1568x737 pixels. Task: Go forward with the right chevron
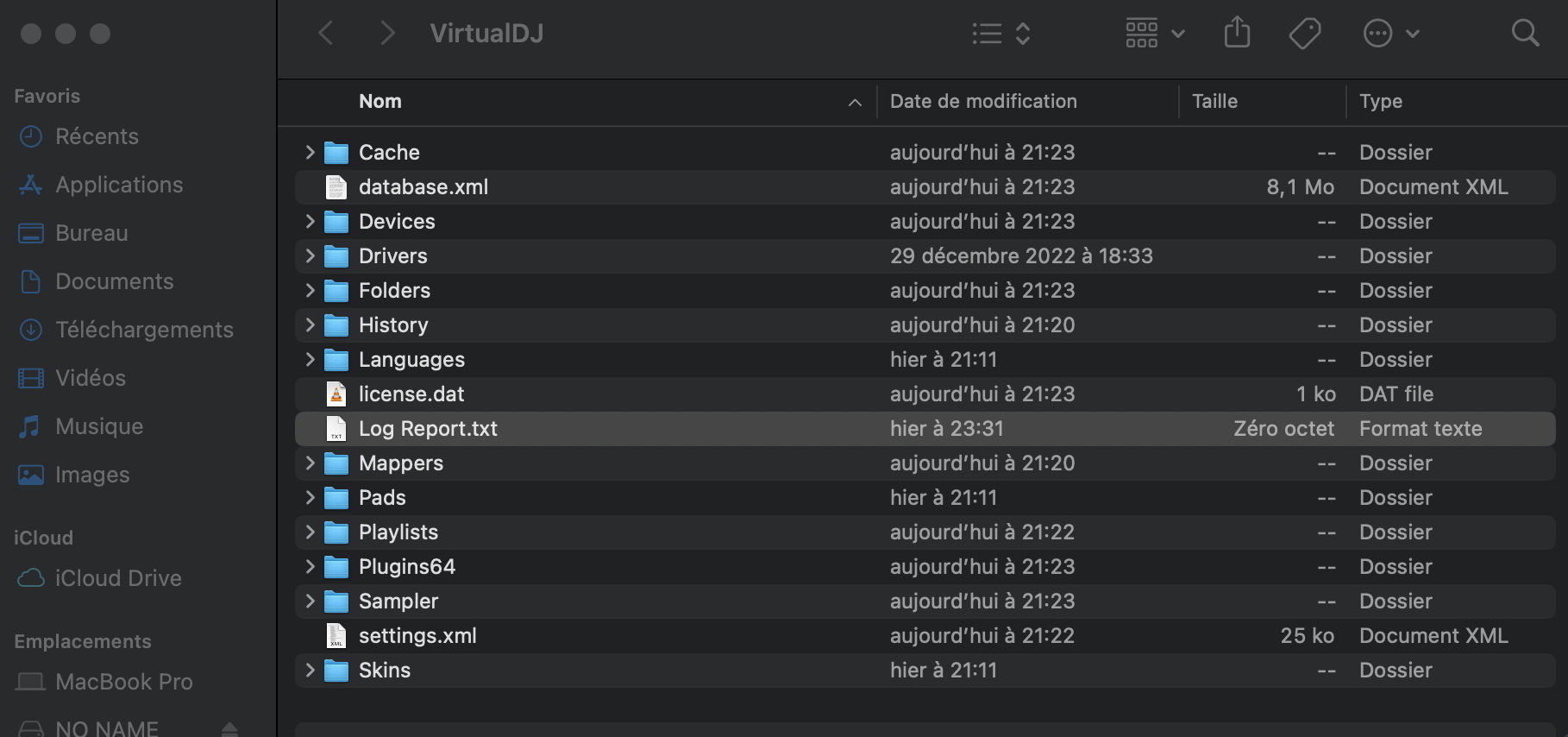[x=387, y=34]
